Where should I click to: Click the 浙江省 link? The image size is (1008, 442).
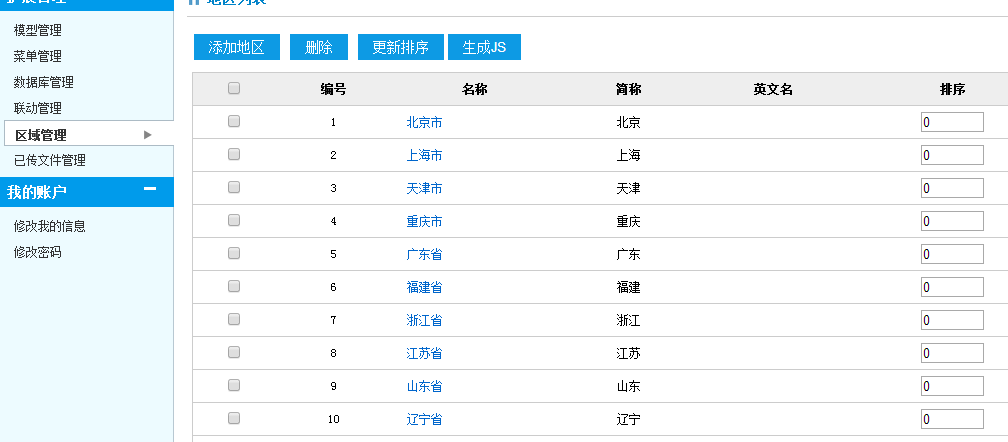[x=424, y=320]
